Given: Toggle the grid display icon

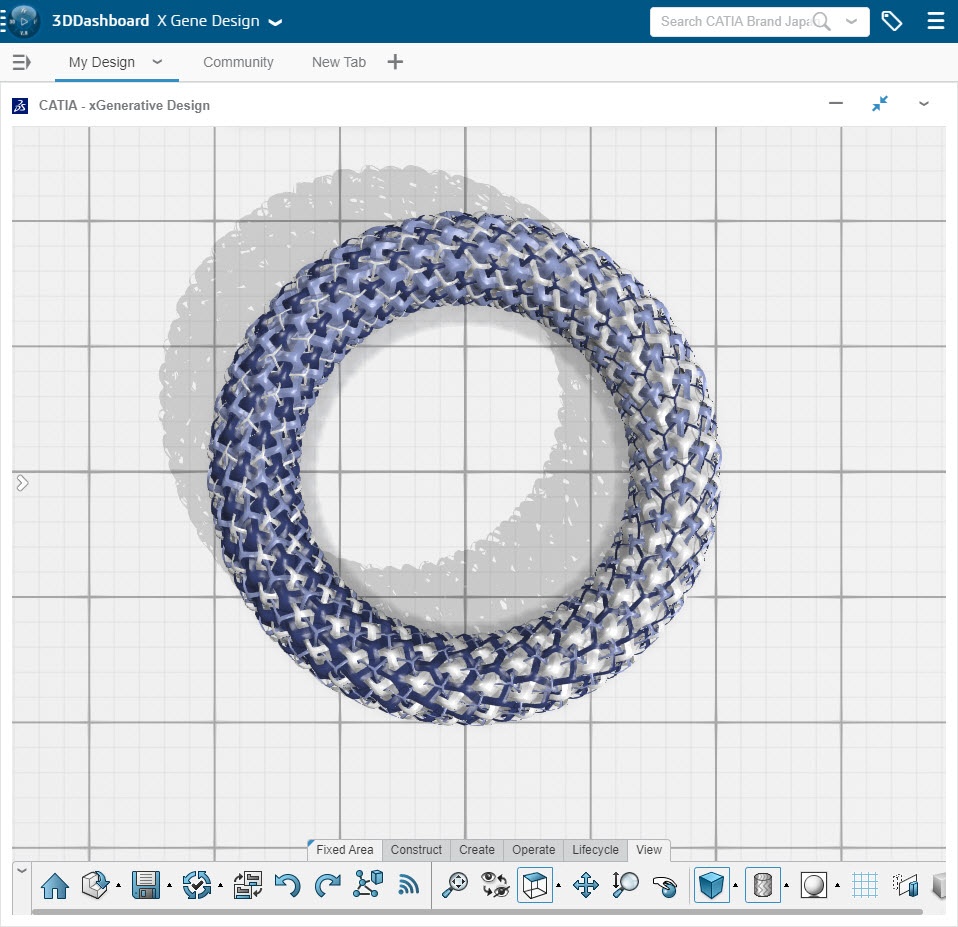Looking at the screenshot, I should [865, 885].
